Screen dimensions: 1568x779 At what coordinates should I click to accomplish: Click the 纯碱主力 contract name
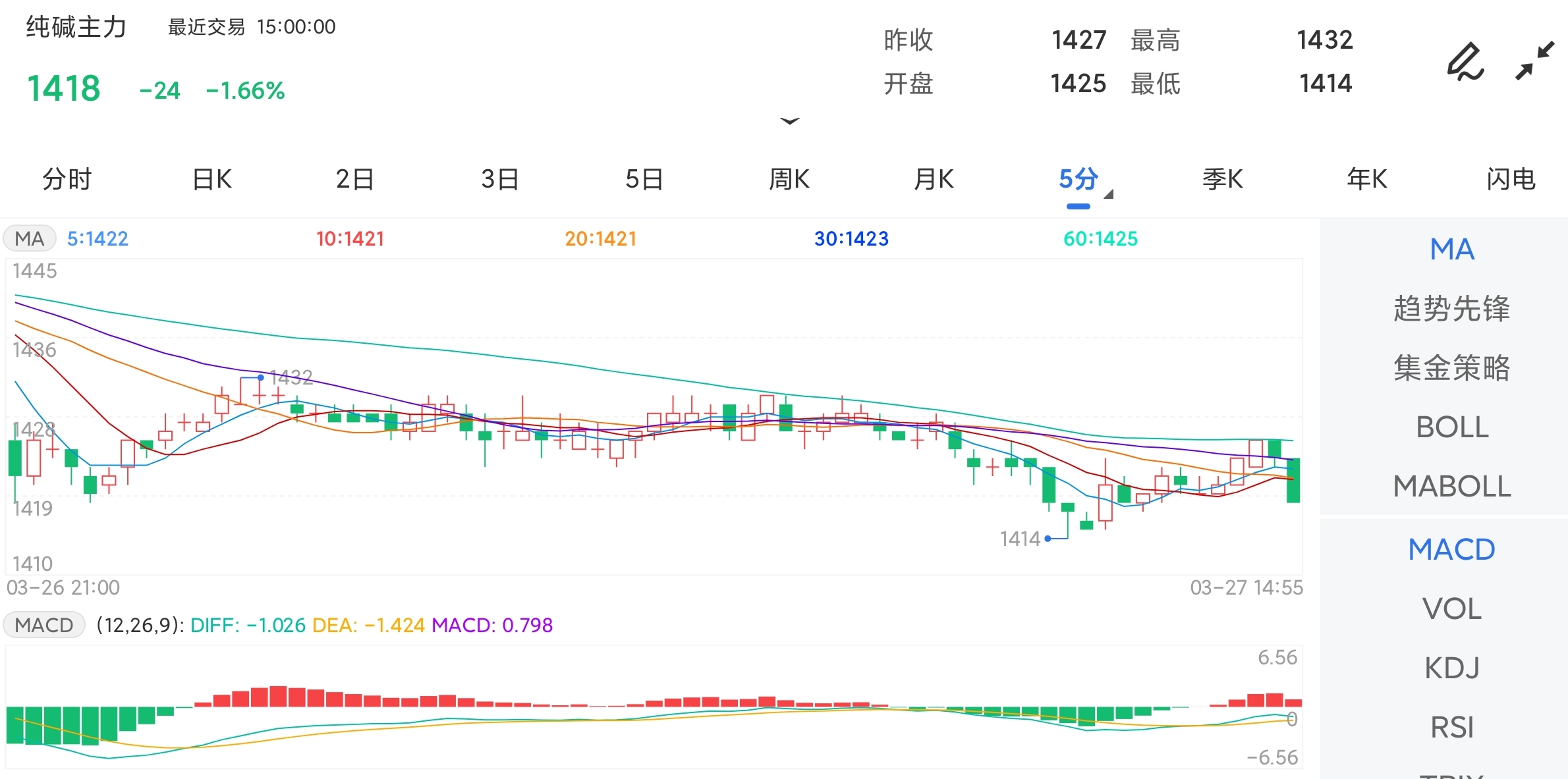76,27
